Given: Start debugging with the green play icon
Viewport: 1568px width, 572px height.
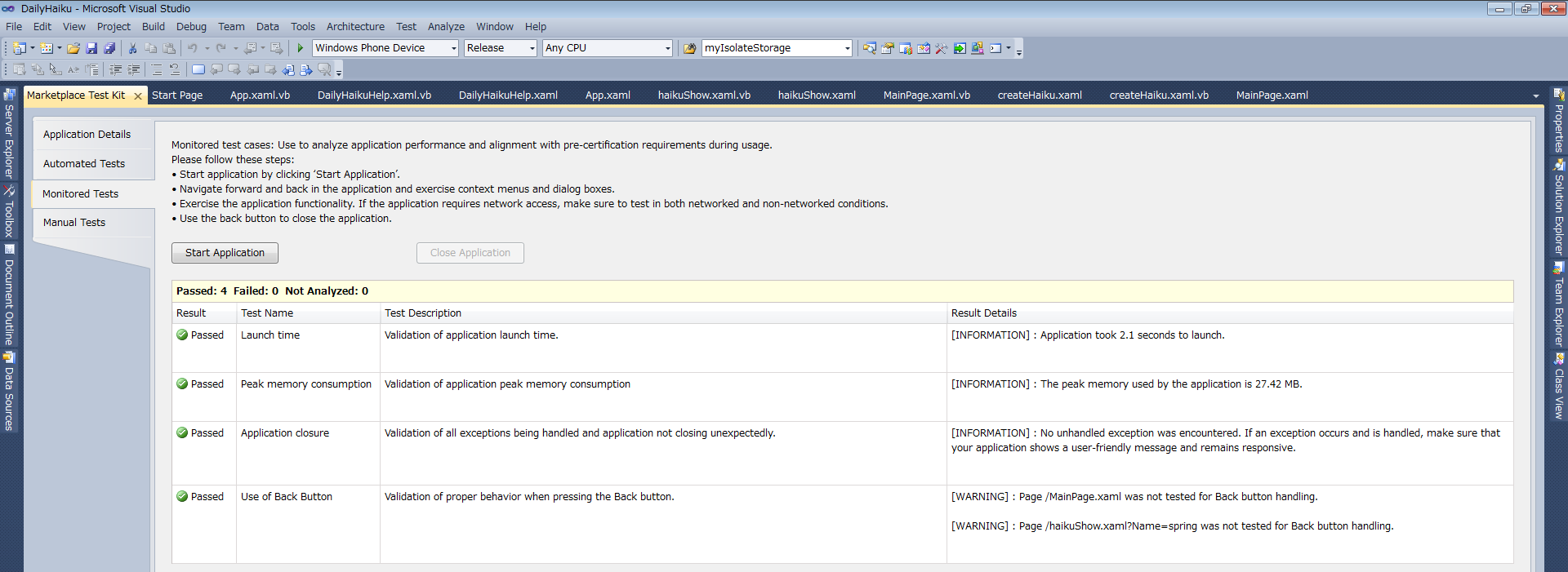Looking at the screenshot, I should (x=301, y=48).
